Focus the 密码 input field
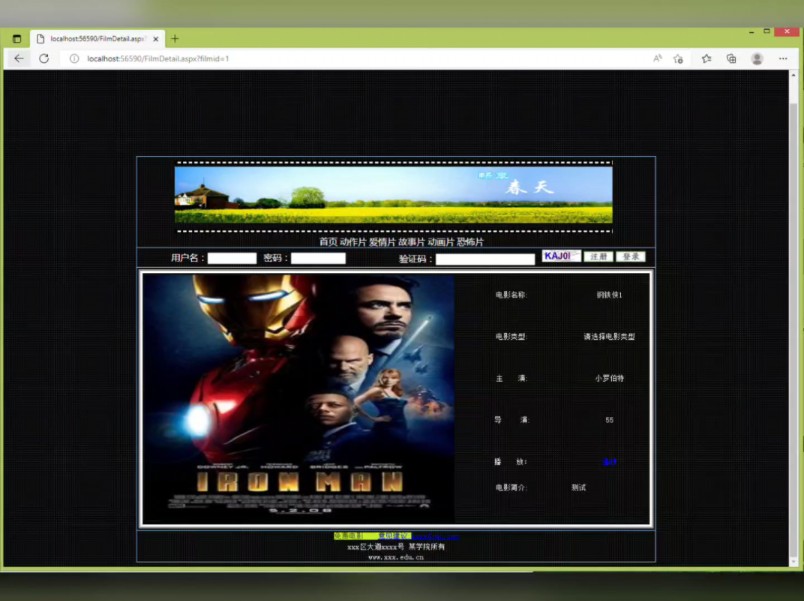Image resolution: width=804 pixels, height=601 pixels. pyautogui.click(x=318, y=258)
